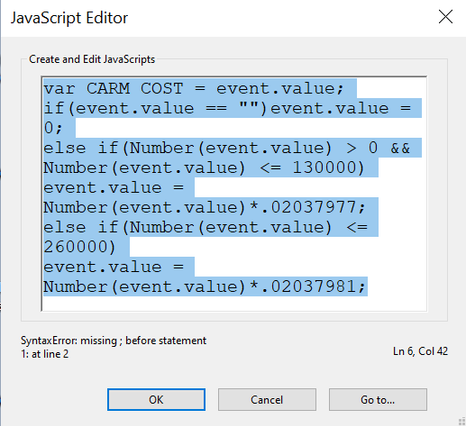
Task: Click the "SyntaxError: missing ; before statement" message
Action: point(113,340)
